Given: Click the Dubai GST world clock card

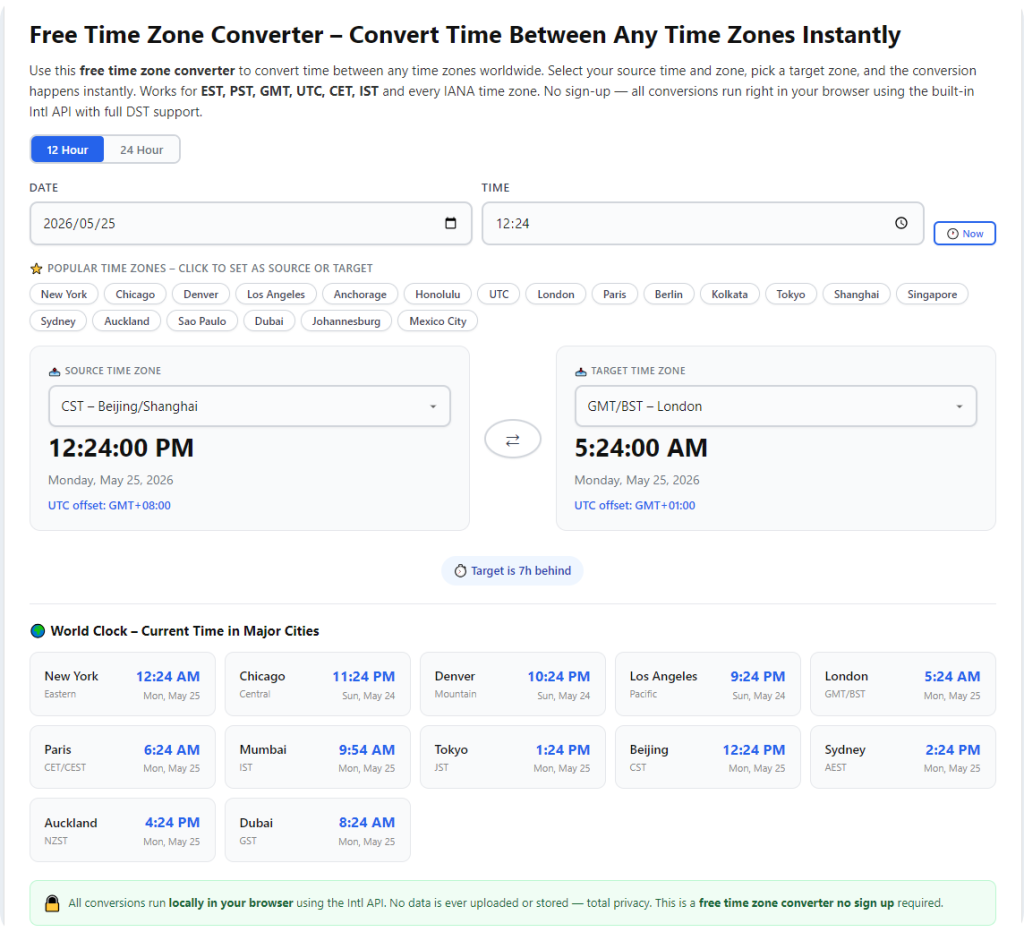Looking at the screenshot, I should [x=317, y=831].
